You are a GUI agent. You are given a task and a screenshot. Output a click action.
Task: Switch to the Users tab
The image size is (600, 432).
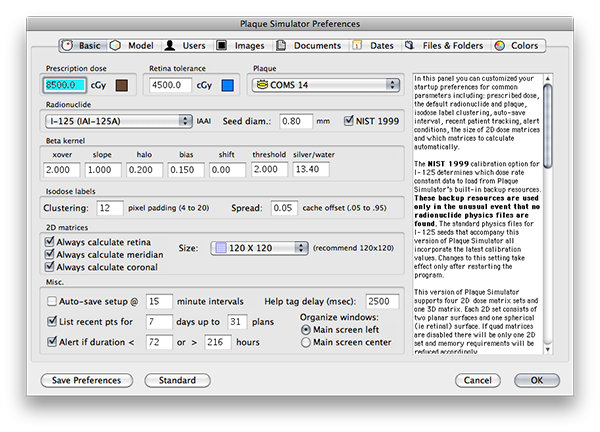pyautogui.click(x=186, y=46)
